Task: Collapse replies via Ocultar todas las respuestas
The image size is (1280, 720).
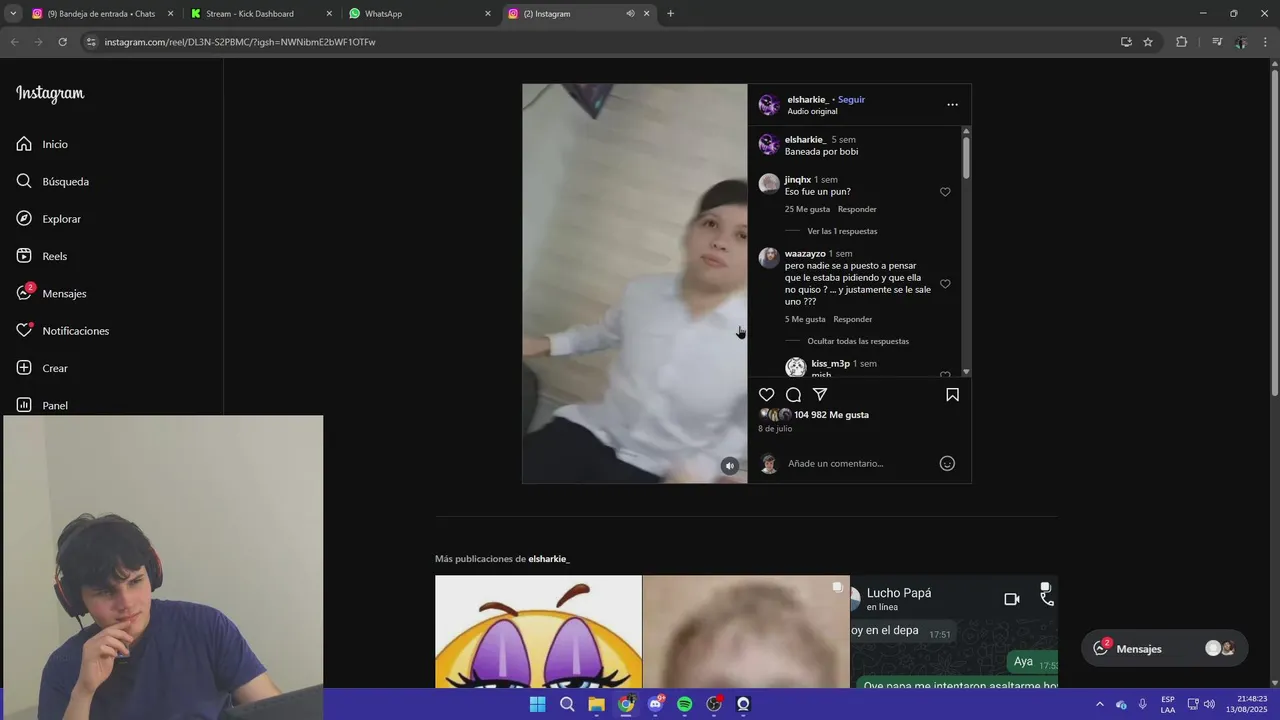Action: point(858,341)
